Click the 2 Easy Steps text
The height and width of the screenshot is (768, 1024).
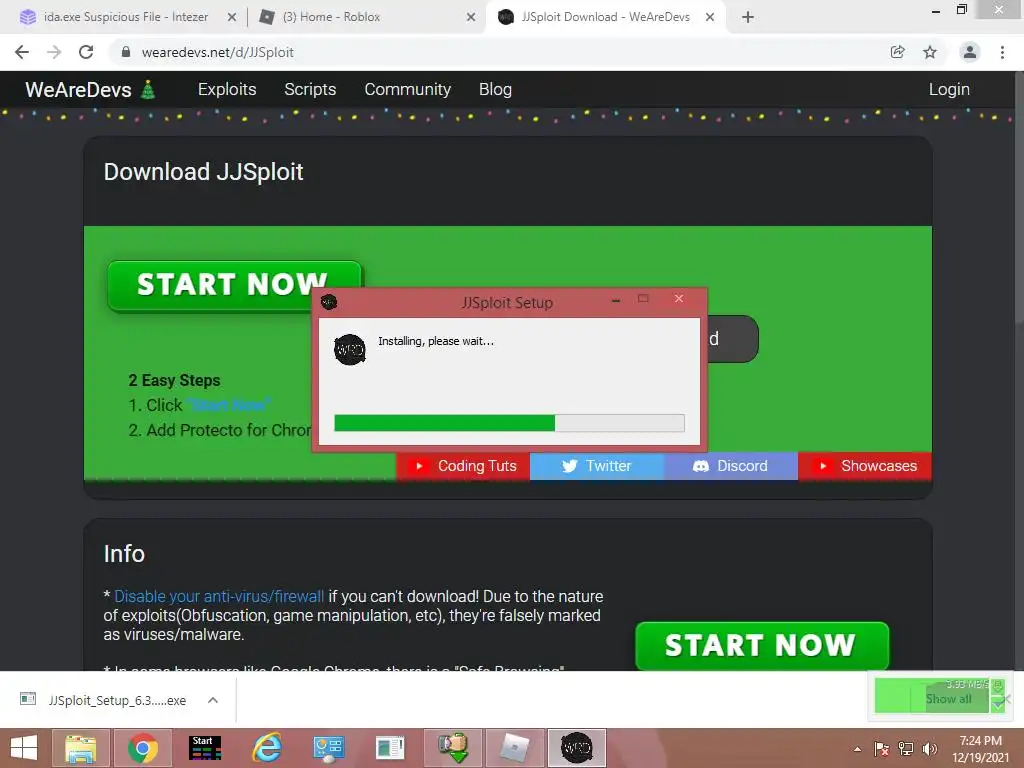click(174, 380)
